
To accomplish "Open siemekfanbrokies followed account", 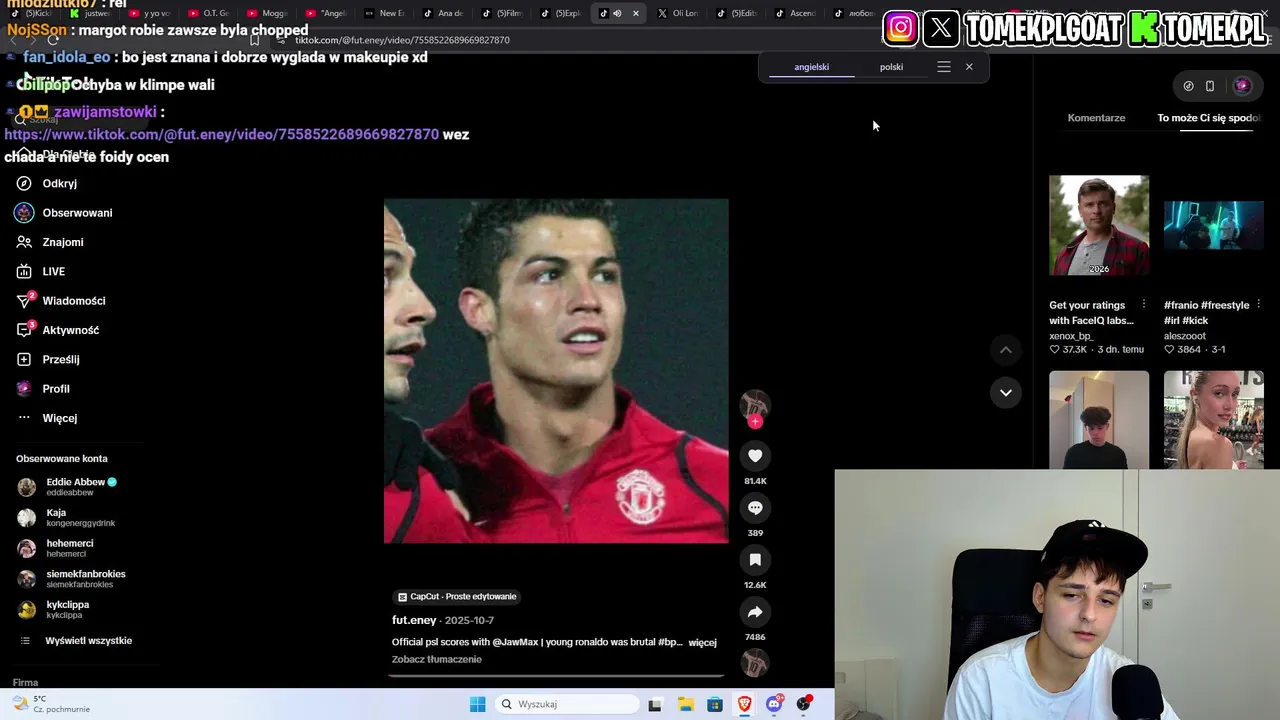I will point(72,579).
